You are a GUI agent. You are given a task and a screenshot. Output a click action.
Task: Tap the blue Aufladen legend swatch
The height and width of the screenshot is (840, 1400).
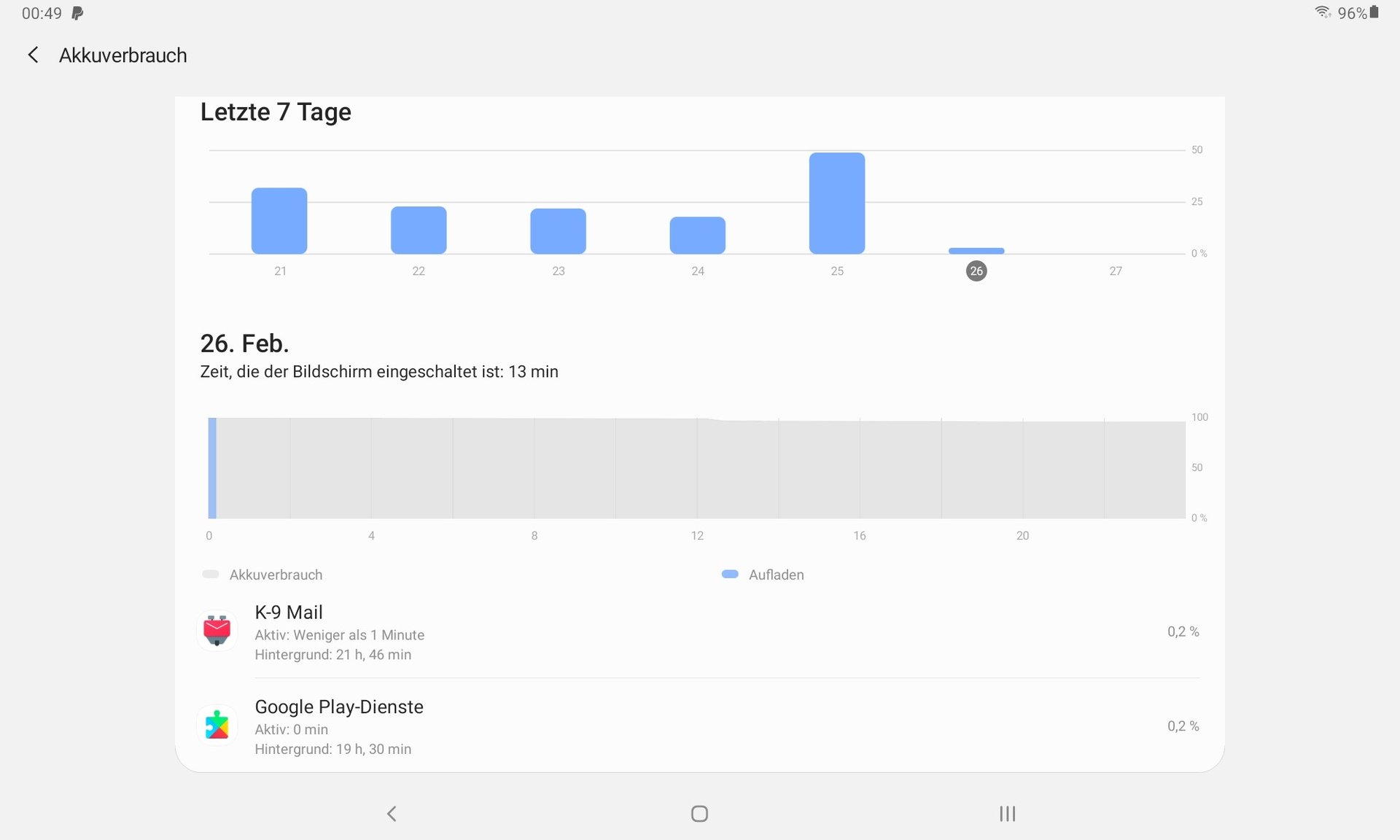(730, 574)
